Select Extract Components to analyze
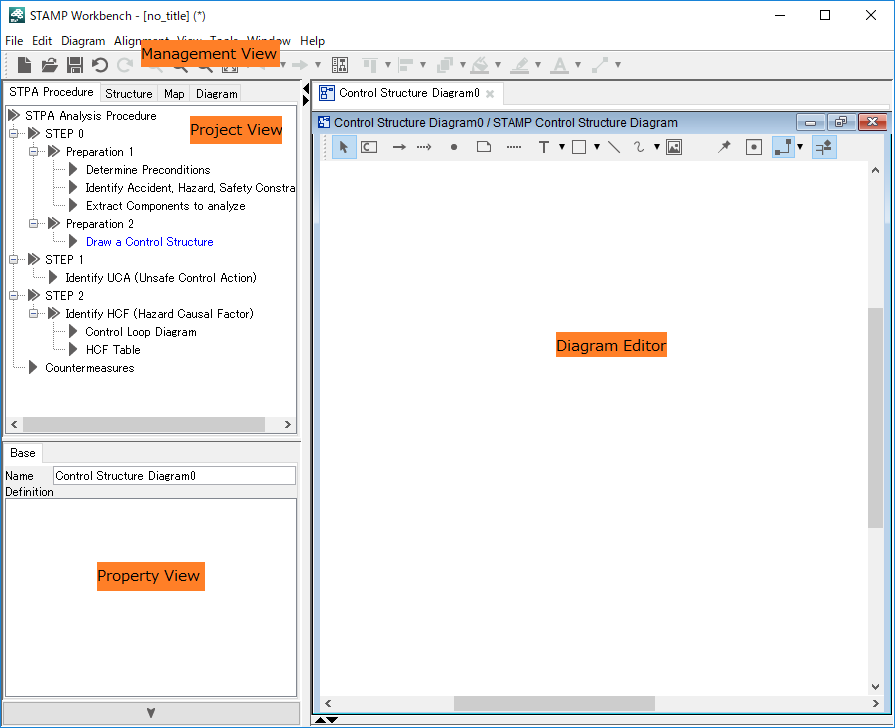This screenshot has width=895, height=728. [x=166, y=206]
